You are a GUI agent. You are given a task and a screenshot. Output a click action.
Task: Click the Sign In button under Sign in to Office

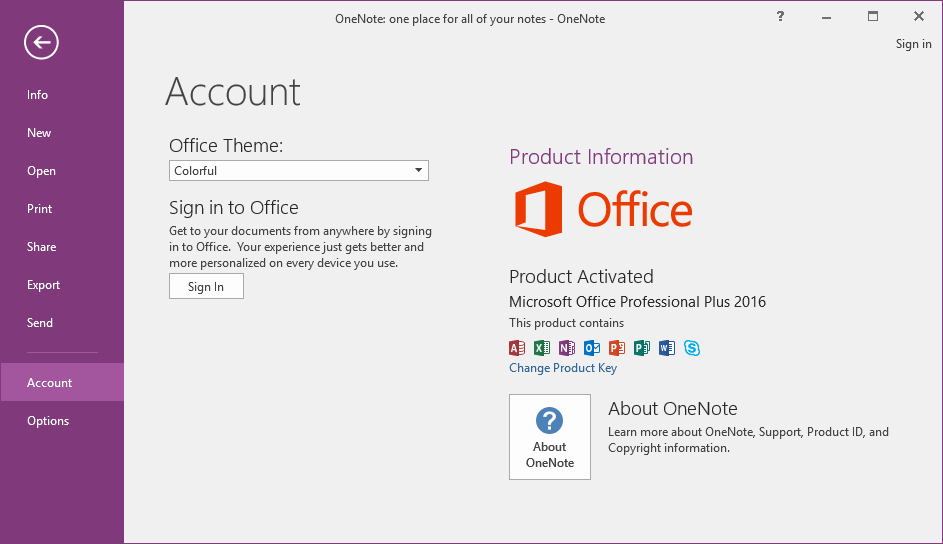point(206,286)
